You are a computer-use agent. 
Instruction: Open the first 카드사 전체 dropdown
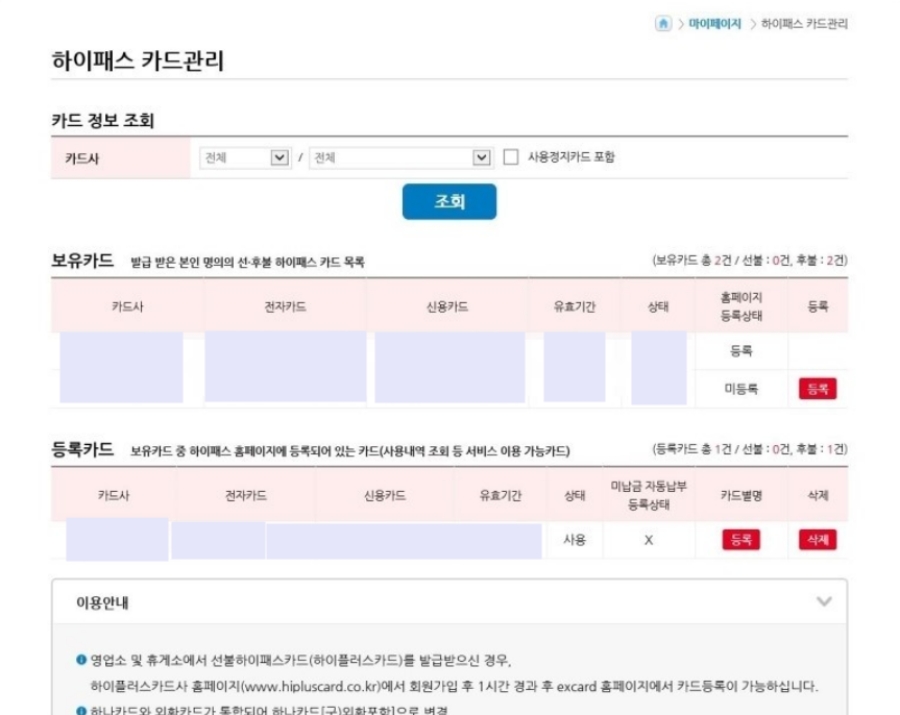245,158
